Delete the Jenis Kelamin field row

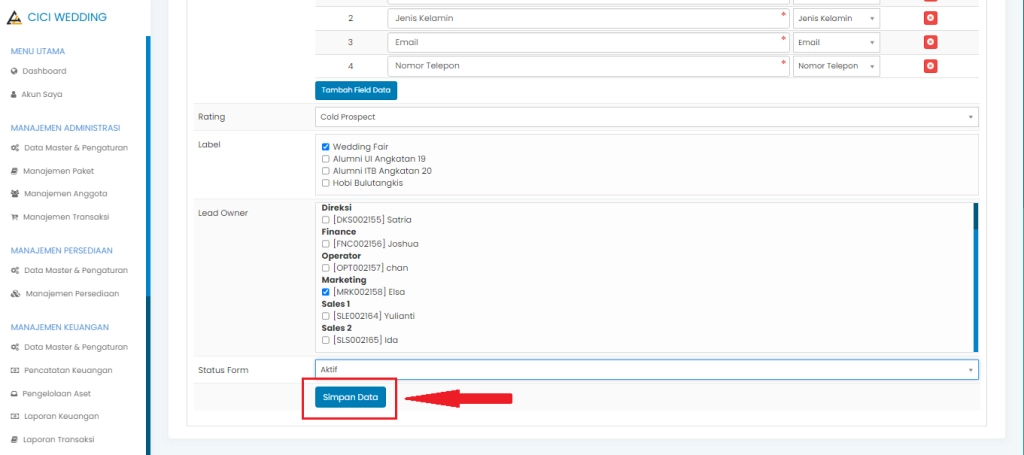coord(930,19)
